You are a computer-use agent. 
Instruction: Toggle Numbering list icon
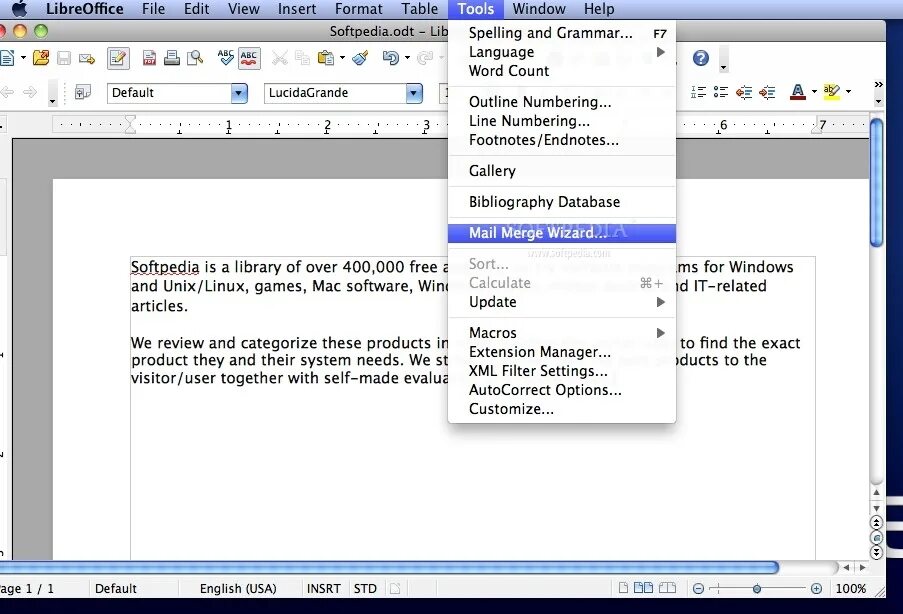click(699, 92)
